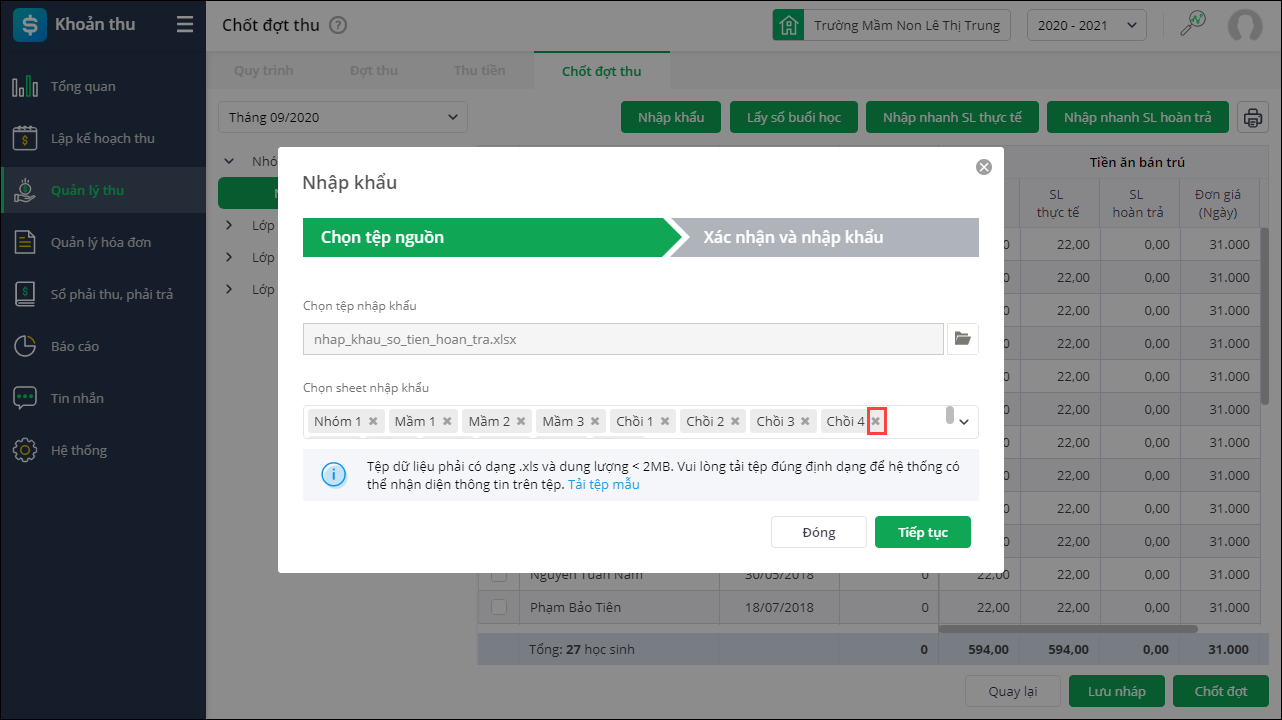Select the Chốt đợt thu tab

coord(602,71)
